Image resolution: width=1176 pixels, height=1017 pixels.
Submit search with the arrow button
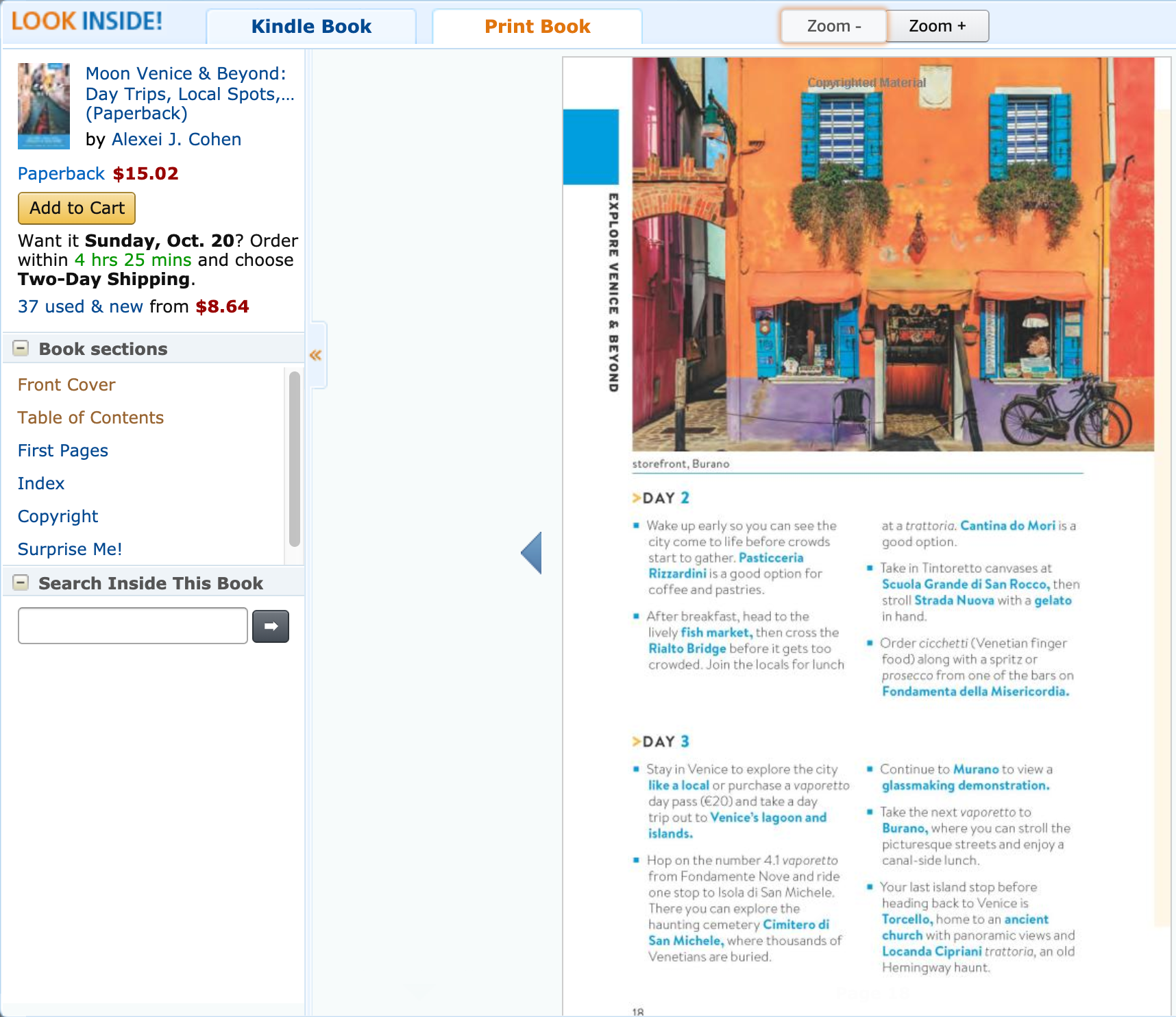pyautogui.click(x=271, y=626)
